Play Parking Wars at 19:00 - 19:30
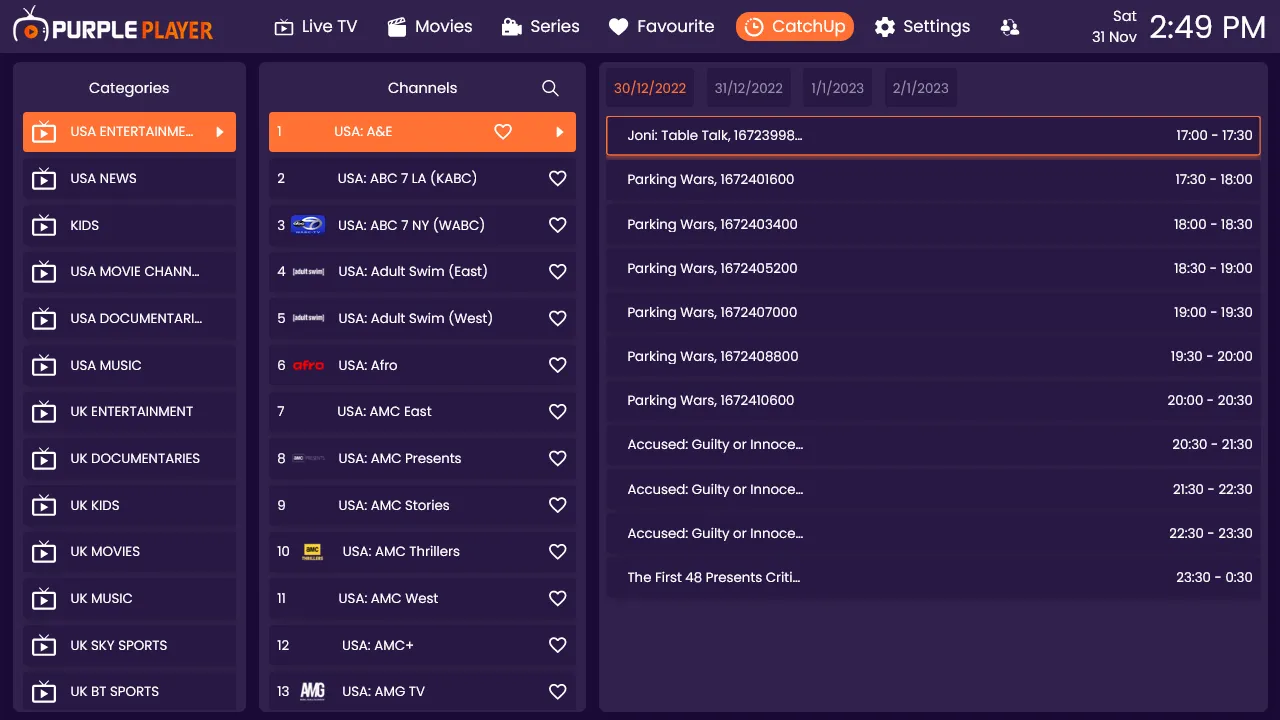Viewport: 1280px width, 720px height. click(x=933, y=312)
